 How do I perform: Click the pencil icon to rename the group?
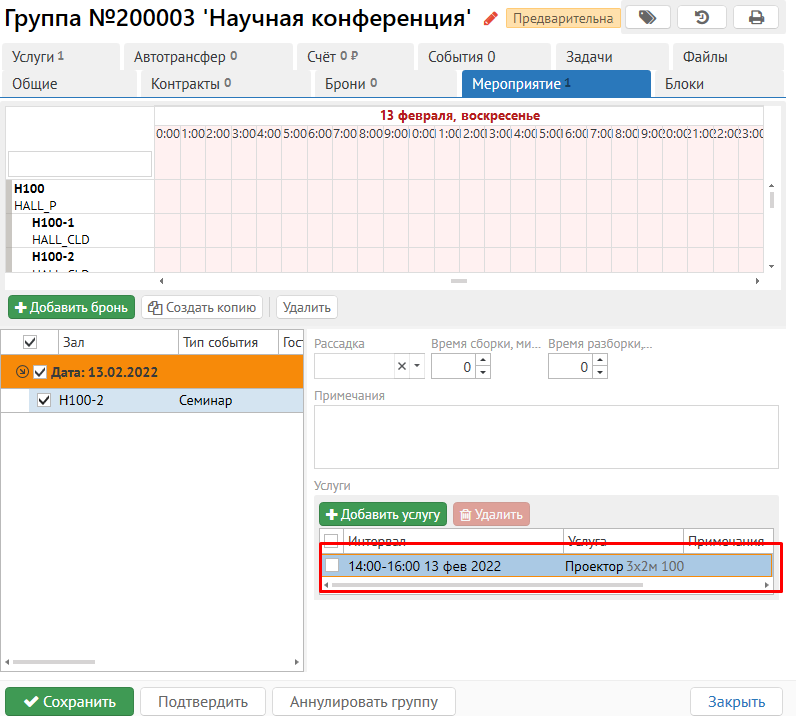click(x=490, y=18)
